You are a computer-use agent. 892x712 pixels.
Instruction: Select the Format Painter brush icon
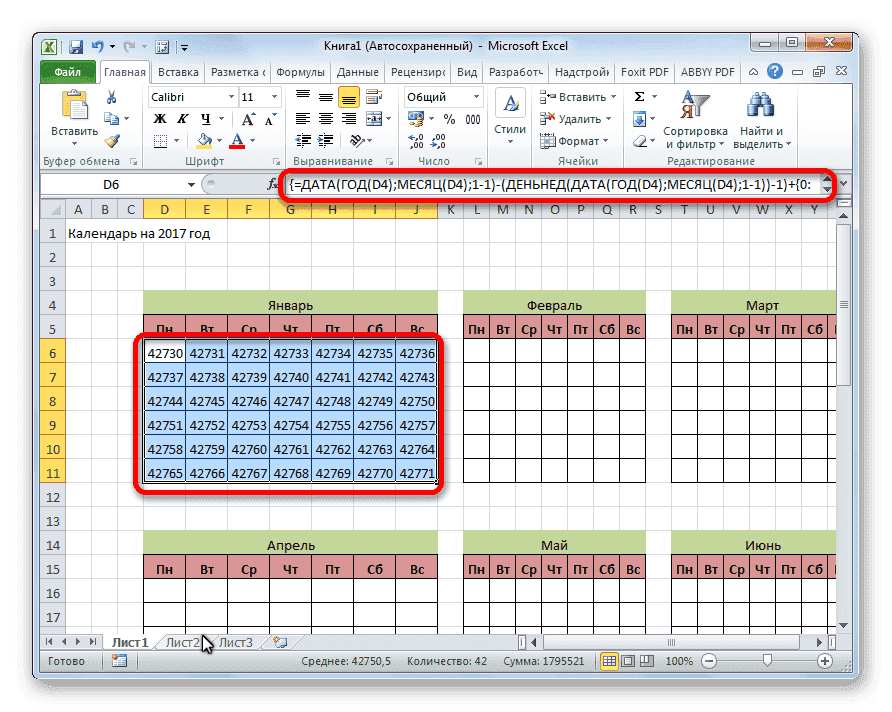click(x=111, y=141)
